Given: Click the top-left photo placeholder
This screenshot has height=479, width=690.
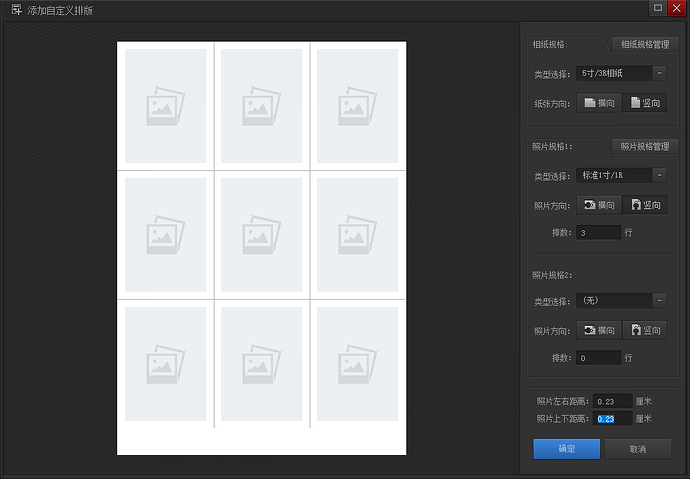Looking at the screenshot, I should click(165, 106).
